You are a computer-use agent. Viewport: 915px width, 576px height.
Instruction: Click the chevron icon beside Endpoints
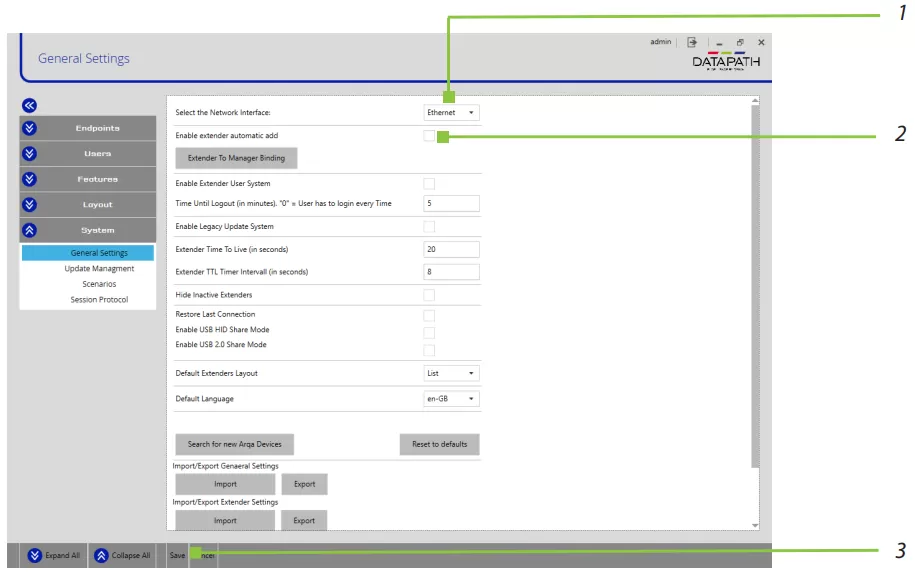(x=29, y=128)
